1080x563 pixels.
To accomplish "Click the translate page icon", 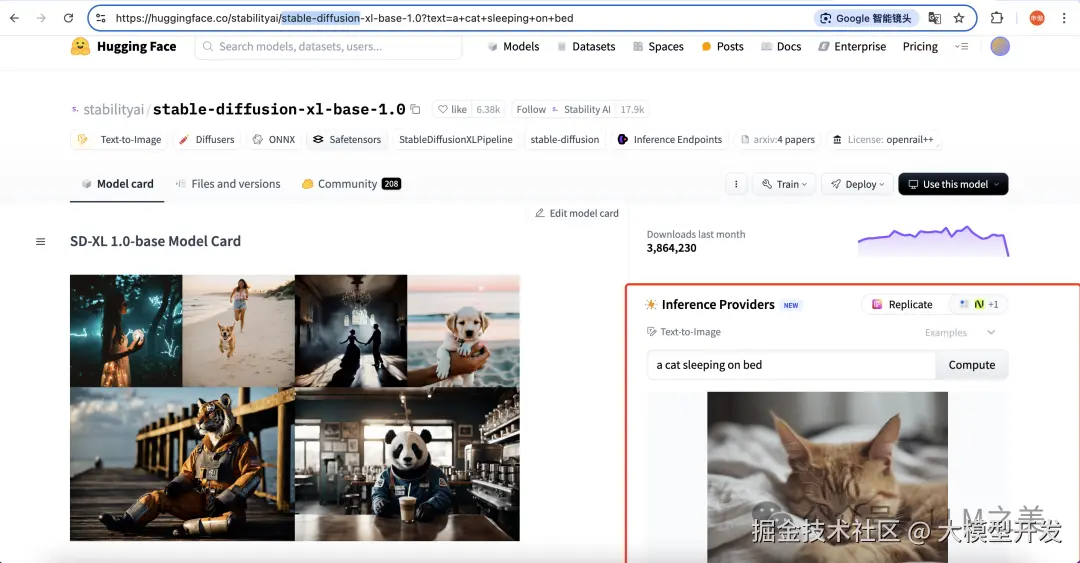I will [935, 18].
